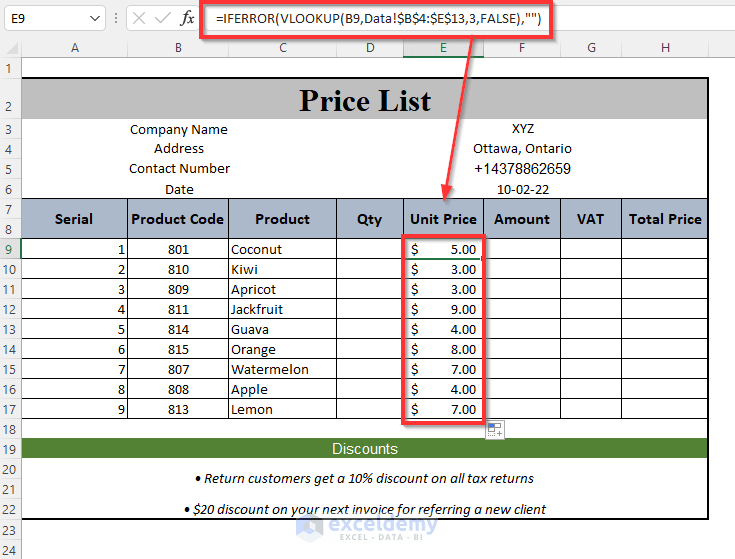
Task: Click the +14378862659 contact number cell
Action: point(522,169)
